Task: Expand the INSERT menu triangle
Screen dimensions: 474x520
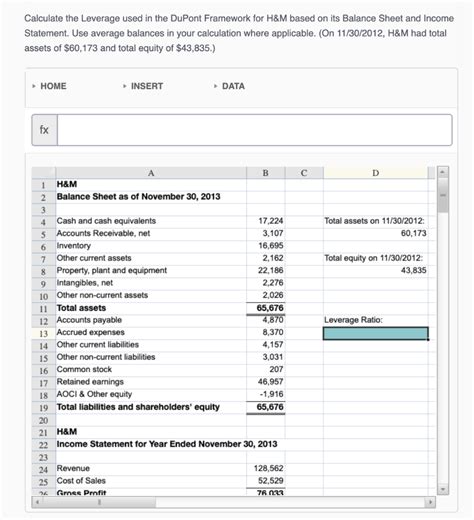Action: 124,86
